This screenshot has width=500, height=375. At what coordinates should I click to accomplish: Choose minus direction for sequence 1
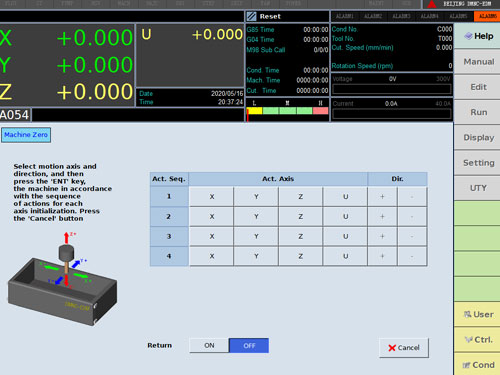point(412,197)
